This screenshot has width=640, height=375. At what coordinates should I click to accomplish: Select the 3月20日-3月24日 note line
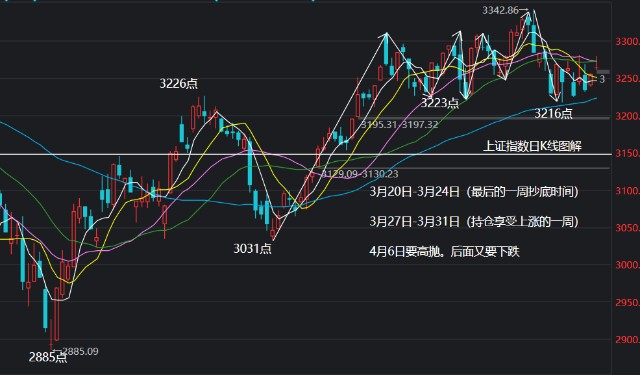click(x=474, y=191)
